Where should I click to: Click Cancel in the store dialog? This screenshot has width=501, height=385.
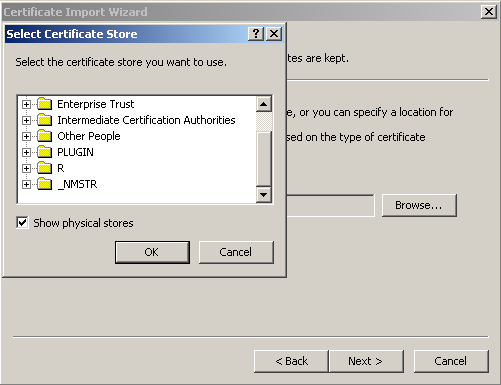pos(236,252)
